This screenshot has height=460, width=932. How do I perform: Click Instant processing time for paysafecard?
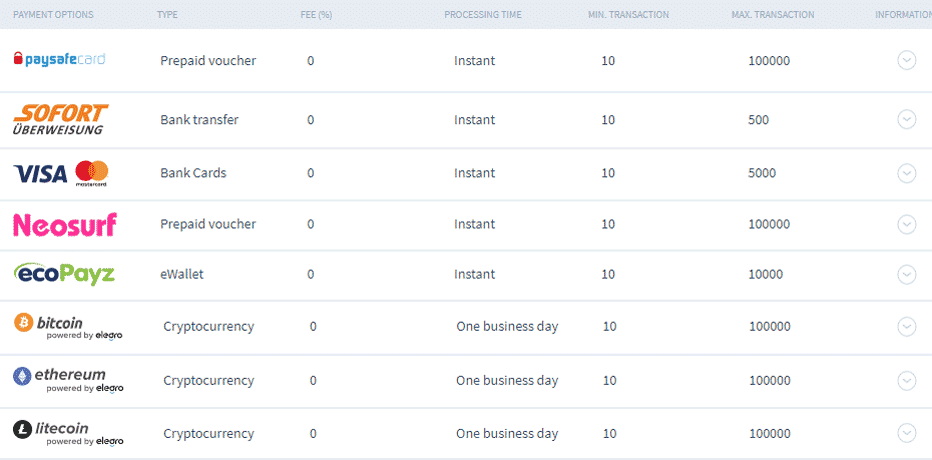tap(474, 61)
